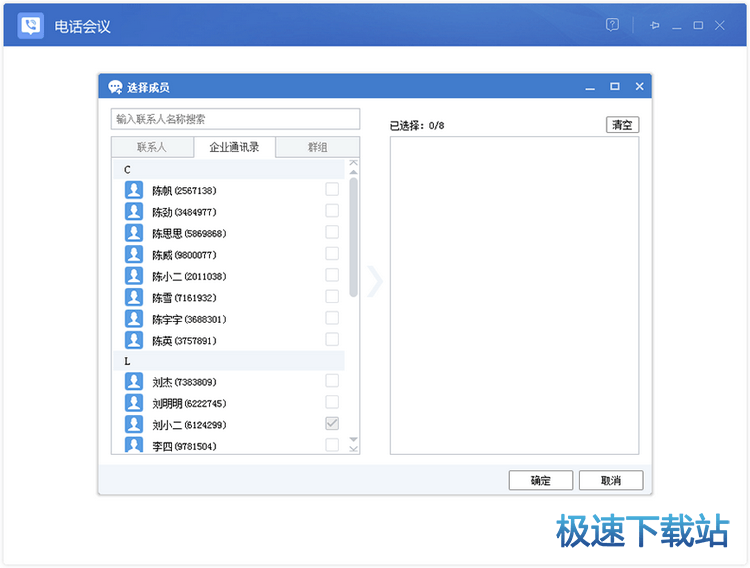Click avatar icon of 刘杰 (7383809)
The image size is (750, 568).
[134, 381]
